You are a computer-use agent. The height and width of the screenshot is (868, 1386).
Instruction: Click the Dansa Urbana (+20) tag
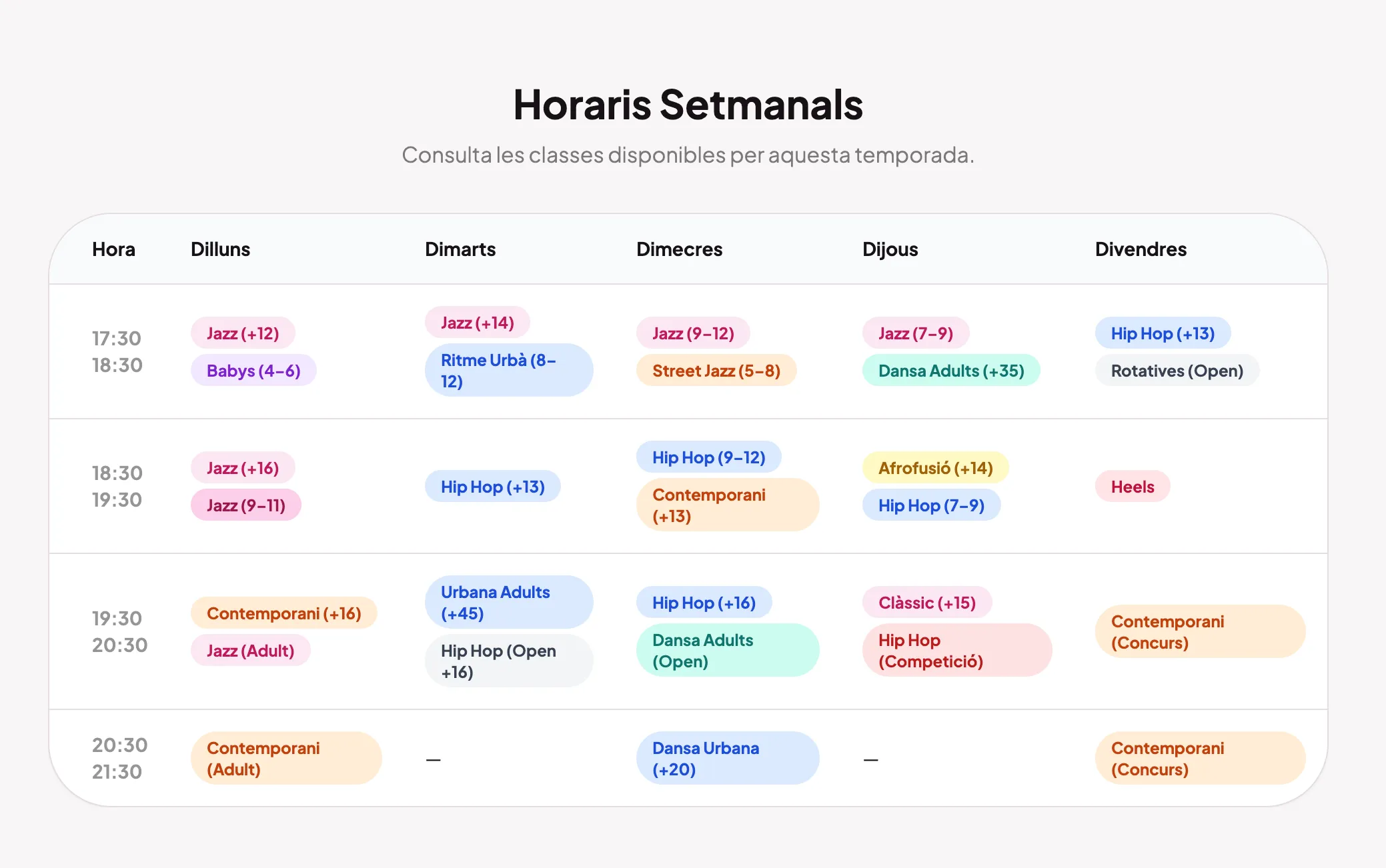tap(727, 759)
